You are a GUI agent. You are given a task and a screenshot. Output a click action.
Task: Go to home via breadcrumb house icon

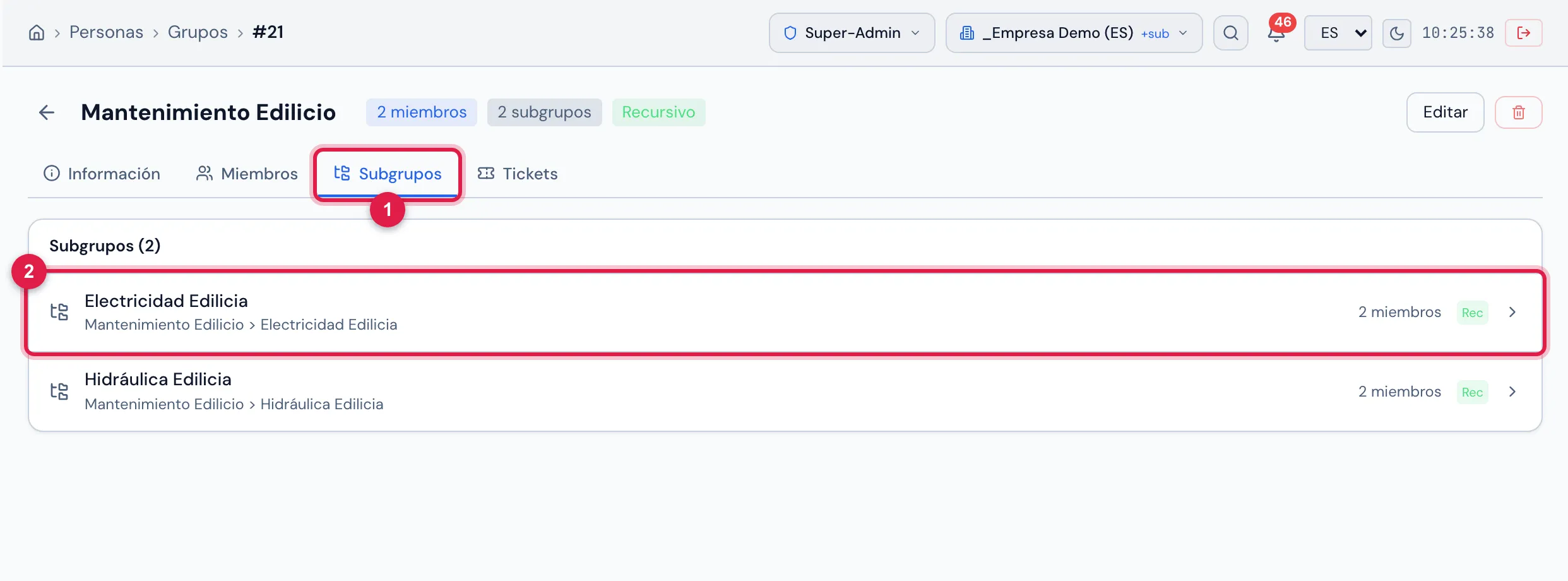tap(37, 33)
